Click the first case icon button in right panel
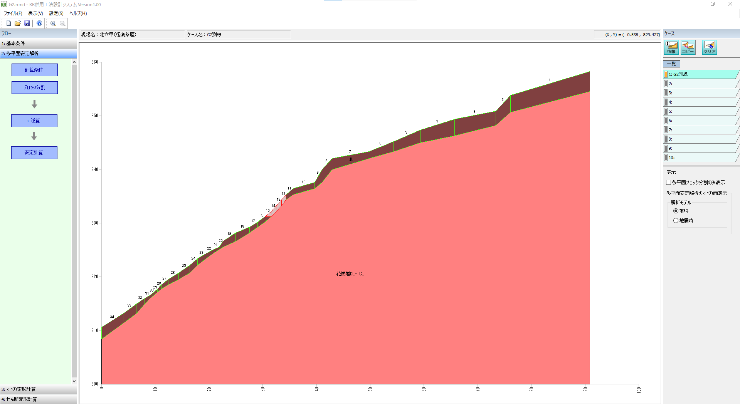The image size is (740, 404). pos(673,47)
